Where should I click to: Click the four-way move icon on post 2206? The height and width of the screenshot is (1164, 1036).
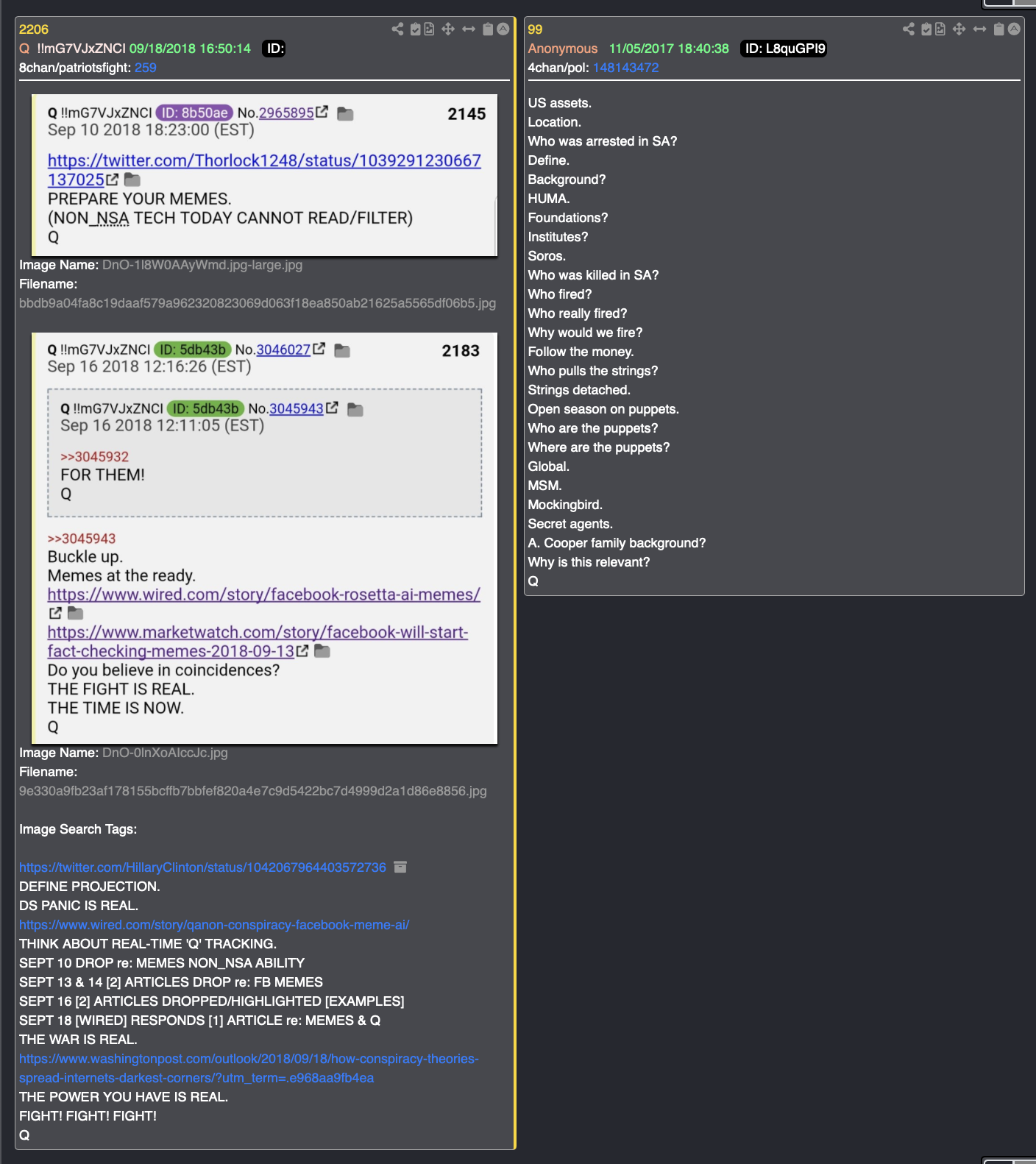coord(448,29)
